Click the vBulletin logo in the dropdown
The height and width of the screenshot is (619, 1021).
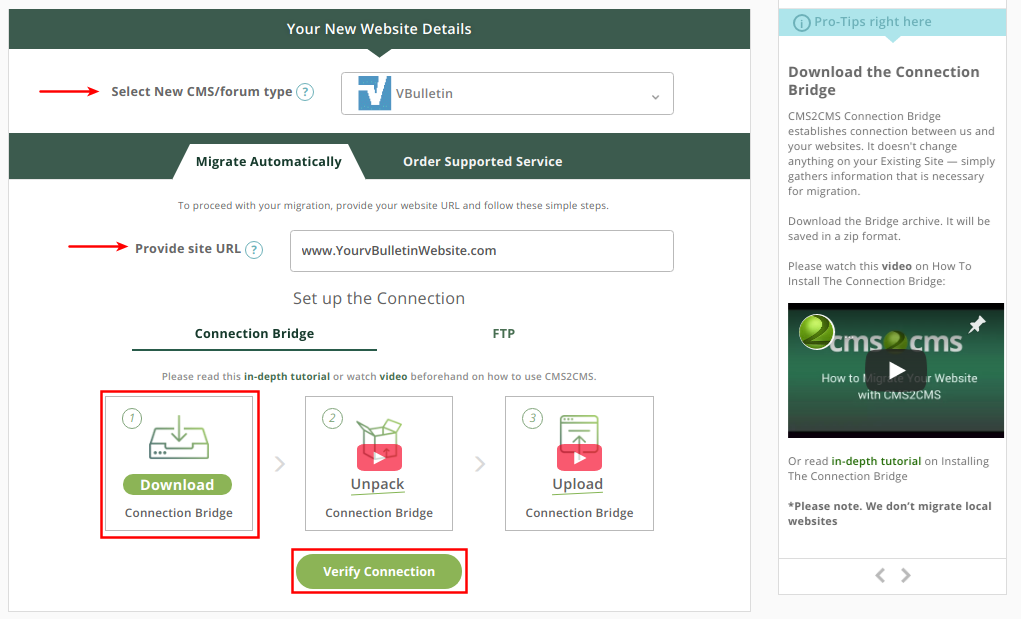pyautogui.click(x=374, y=93)
